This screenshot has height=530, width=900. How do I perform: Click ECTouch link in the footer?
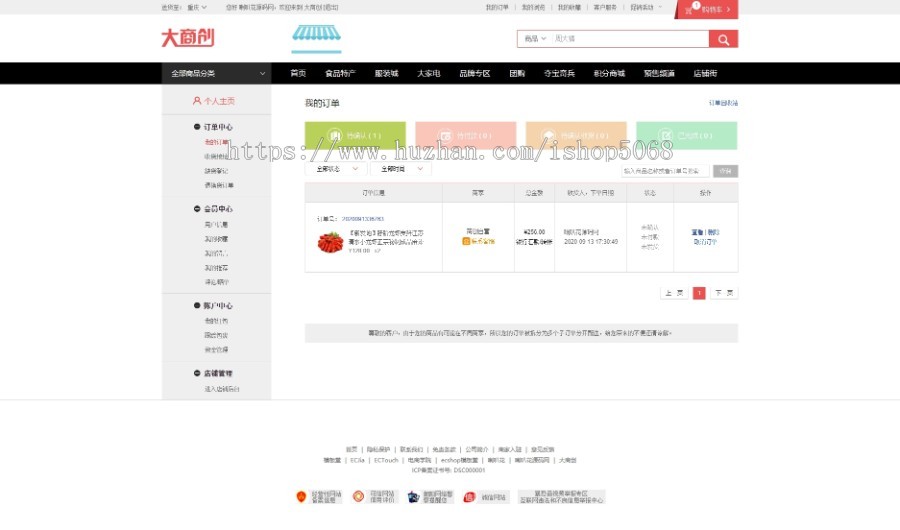386,461
